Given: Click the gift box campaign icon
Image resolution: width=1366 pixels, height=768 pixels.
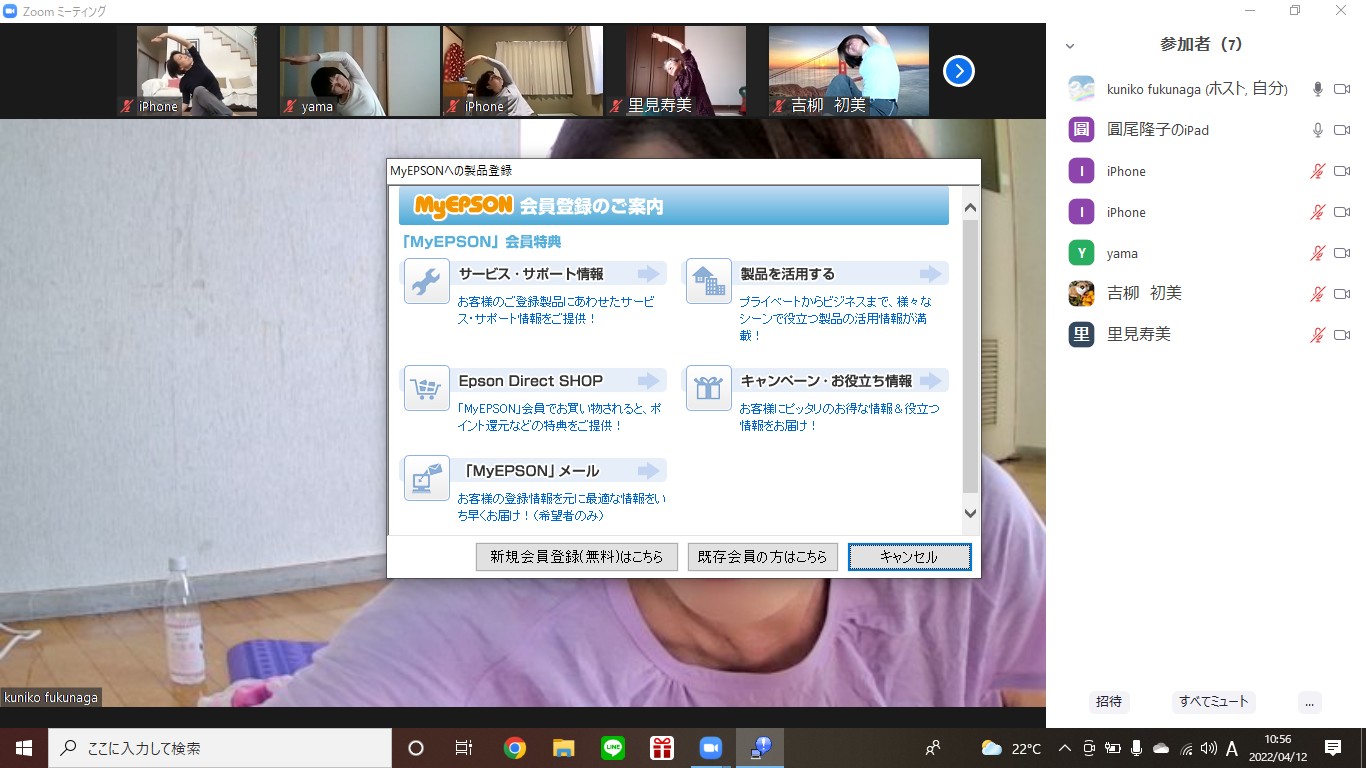Looking at the screenshot, I should tap(709, 388).
